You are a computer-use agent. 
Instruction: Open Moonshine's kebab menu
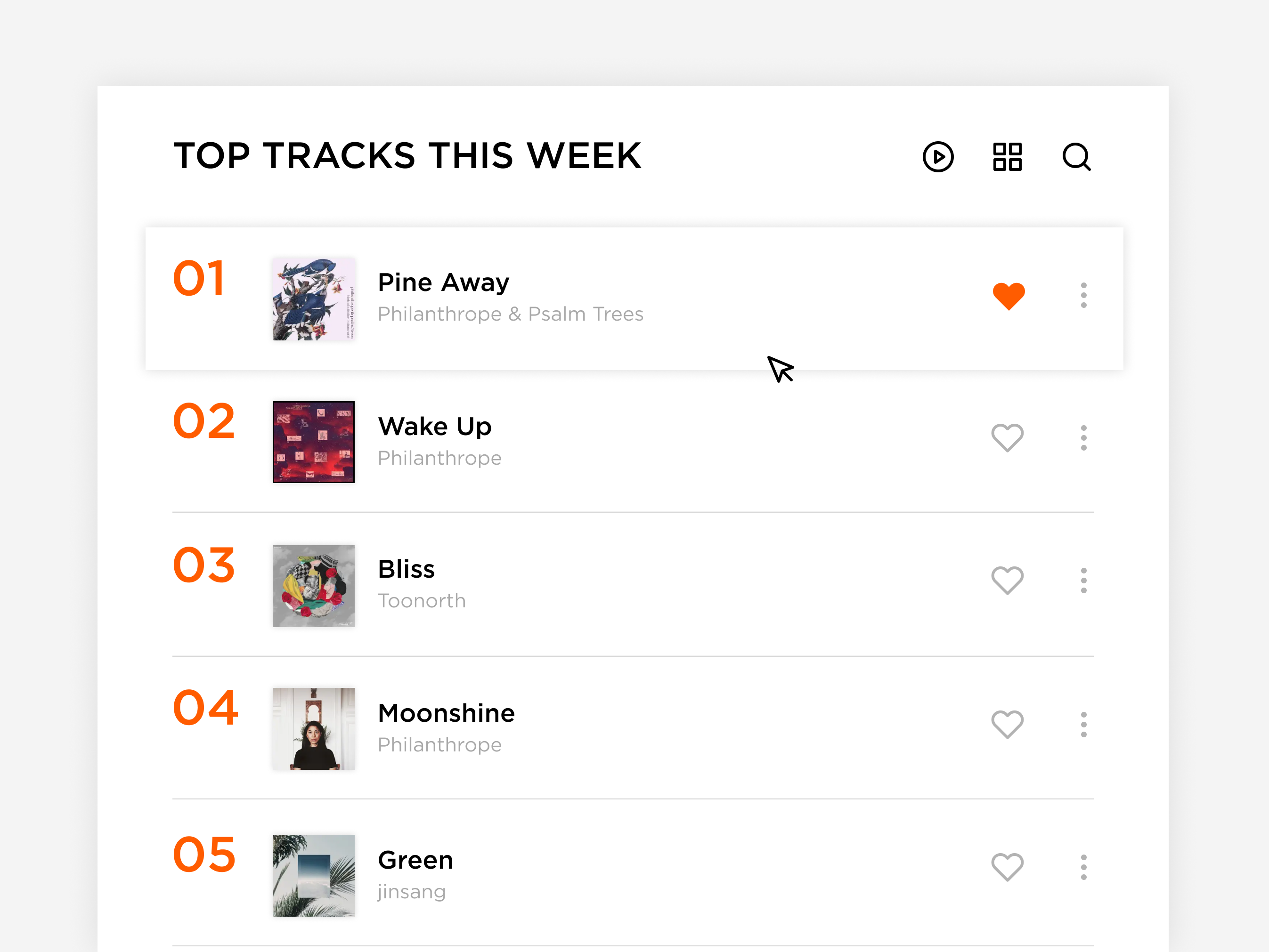click(1083, 724)
